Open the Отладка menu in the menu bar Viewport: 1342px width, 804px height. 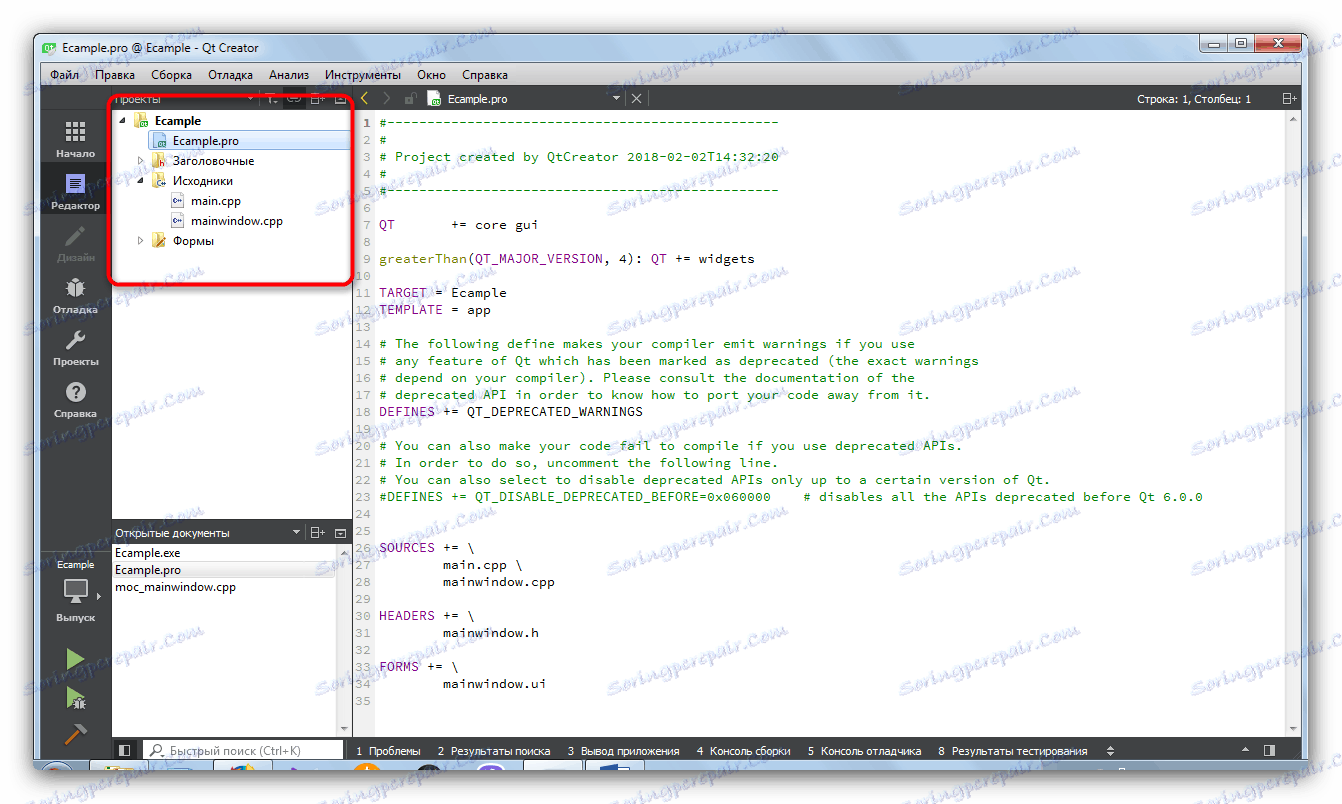(x=230, y=75)
